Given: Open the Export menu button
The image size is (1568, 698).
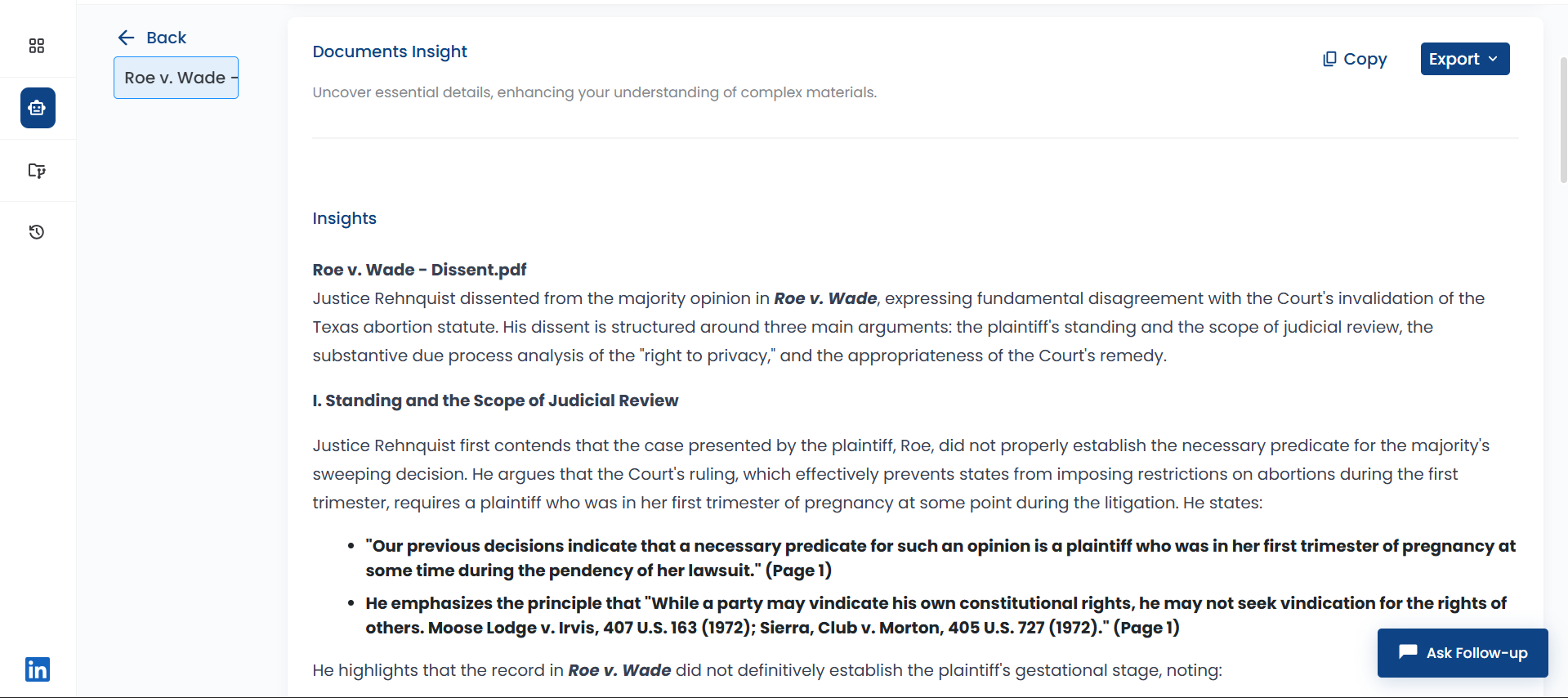Looking at the screenshot, I should 1454,59.
